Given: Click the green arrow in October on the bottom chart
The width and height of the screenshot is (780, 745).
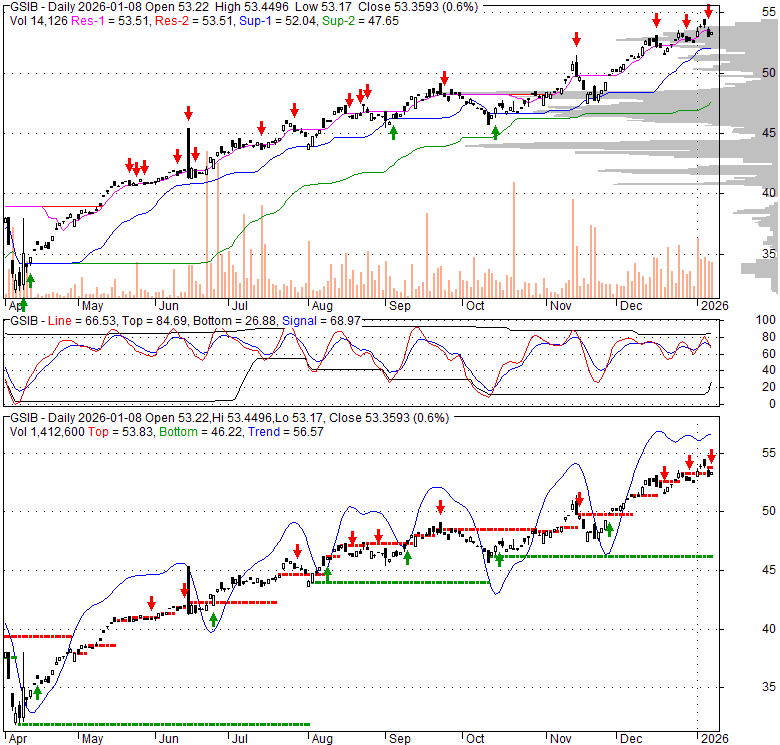Looking at the screenshot, I should [499, 559].
